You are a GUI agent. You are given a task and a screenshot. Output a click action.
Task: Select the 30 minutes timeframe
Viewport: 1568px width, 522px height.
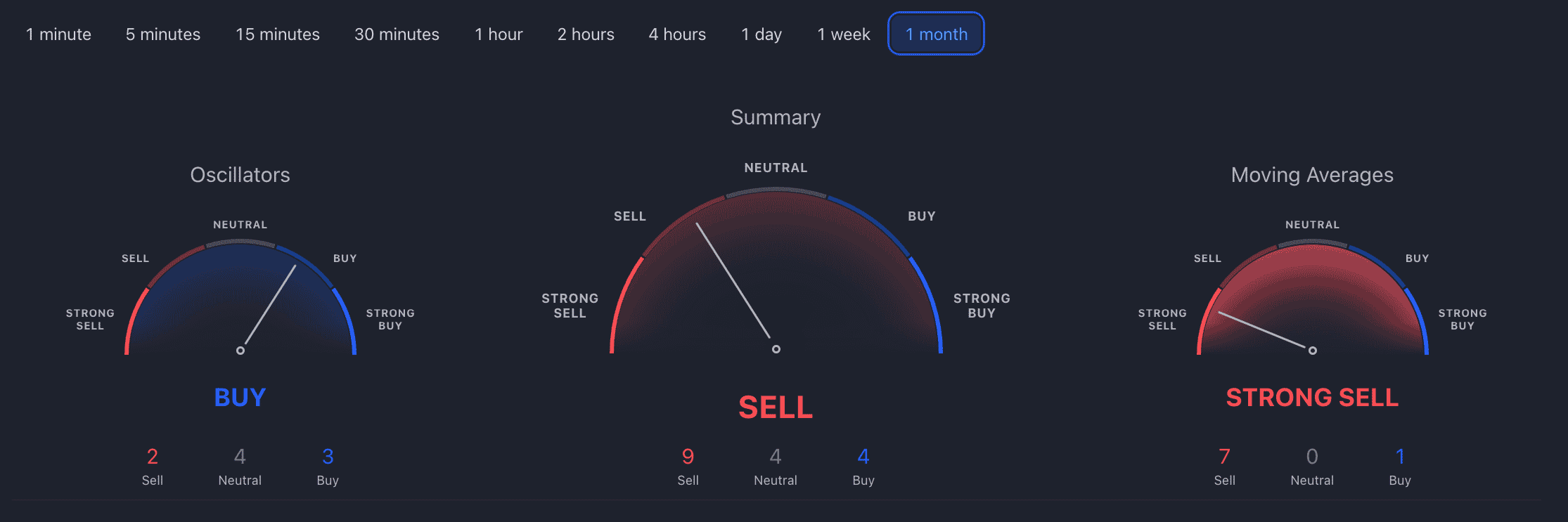click(x=397, y=34)
